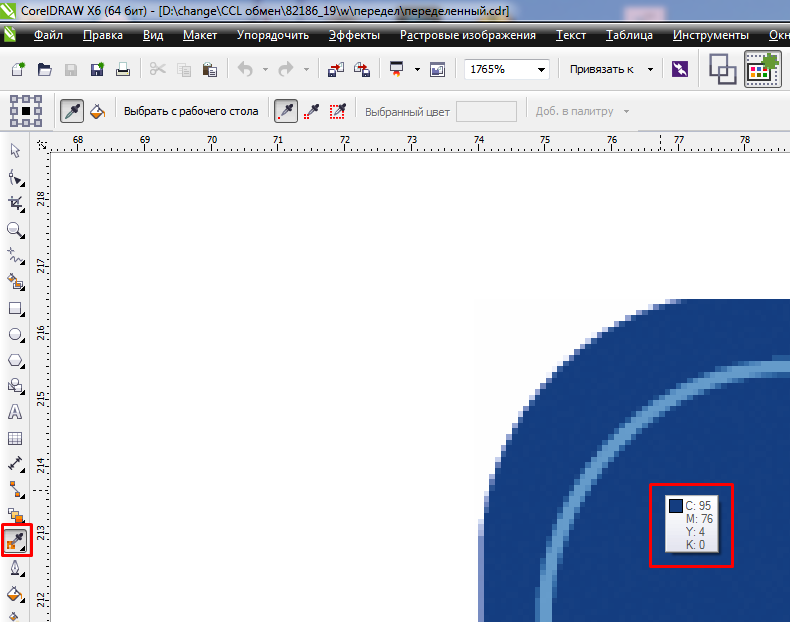The height and width of the screenshot is (622, 790).
Task: Click the overlapping squares icon beside the palette icon
Action: (722, 69)
